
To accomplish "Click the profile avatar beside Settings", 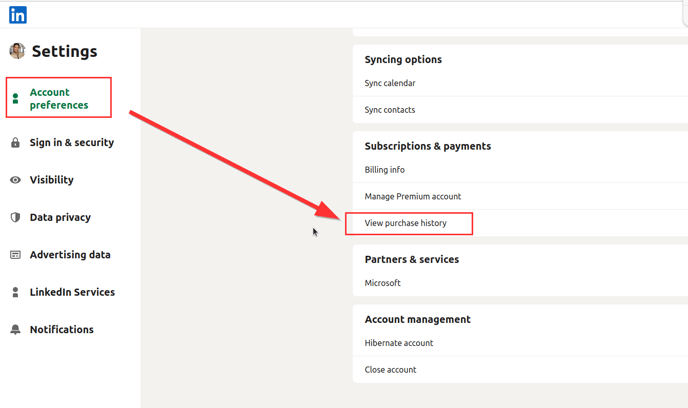I will [x=17, y=51].
